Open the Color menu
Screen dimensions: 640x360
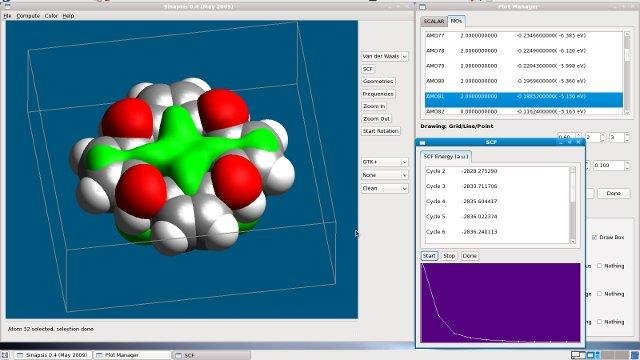[x=51, y=16]
